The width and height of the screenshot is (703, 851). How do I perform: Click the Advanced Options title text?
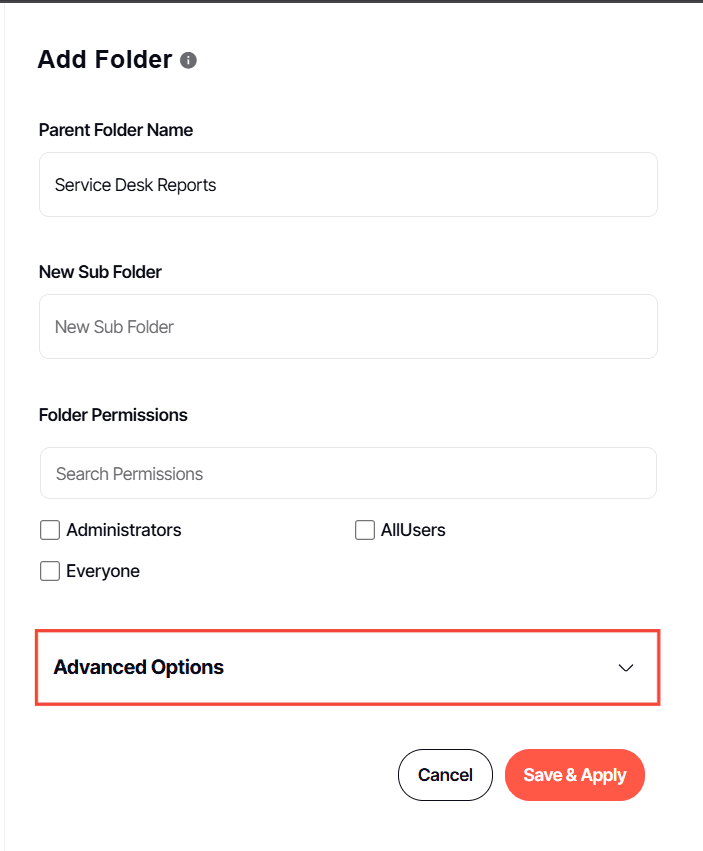[x=139, y=667]
